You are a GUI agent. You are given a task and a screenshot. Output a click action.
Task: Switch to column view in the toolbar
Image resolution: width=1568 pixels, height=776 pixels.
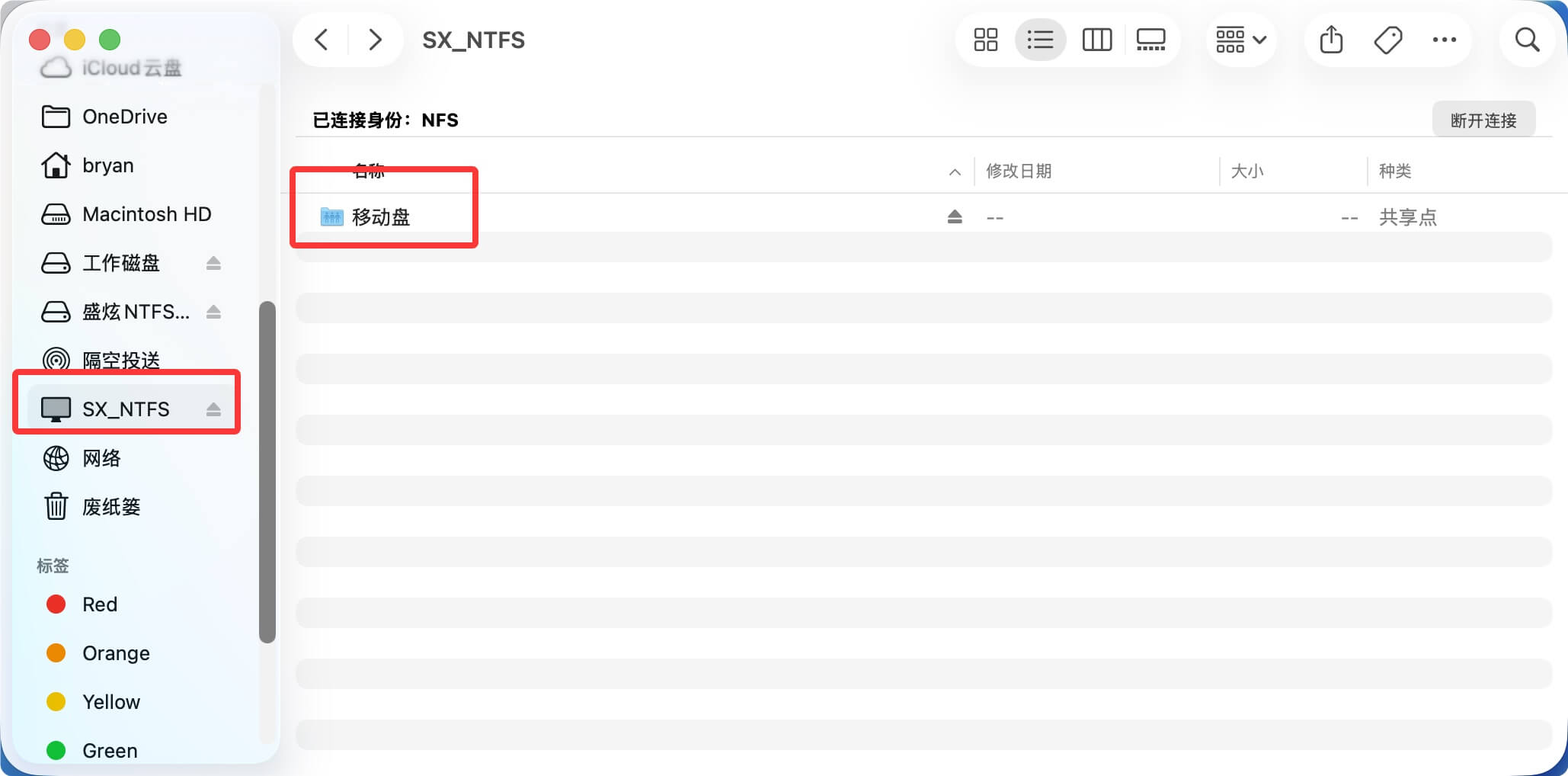(1097, 40)
